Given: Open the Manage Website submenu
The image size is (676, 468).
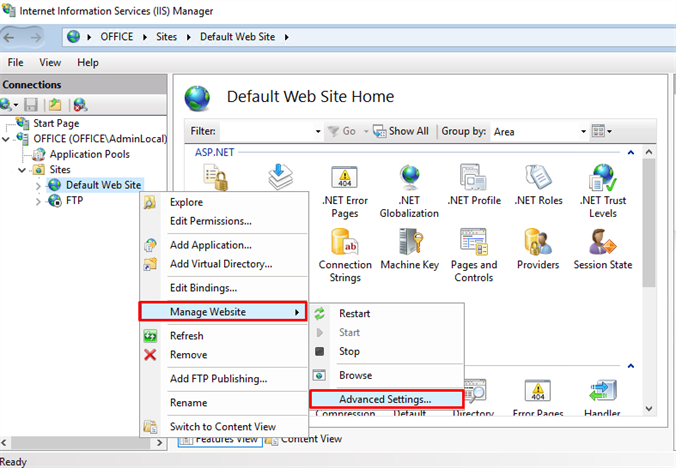Looking at the screenshot, I should (222, 312).
